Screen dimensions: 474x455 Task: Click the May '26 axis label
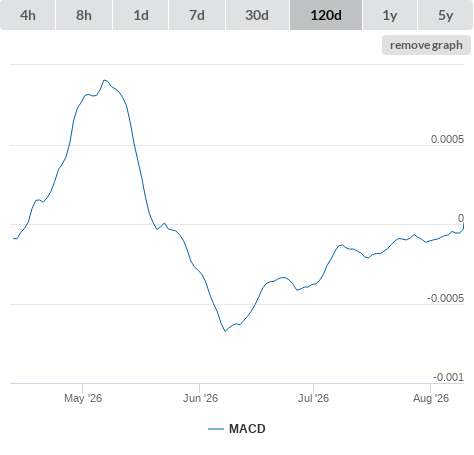[83, 398]
